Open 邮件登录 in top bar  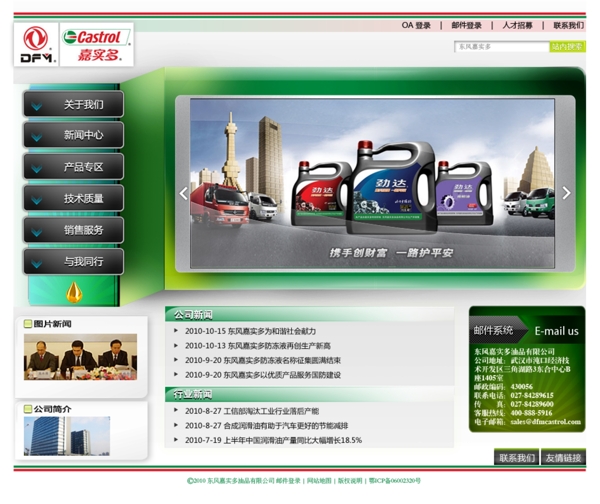(466, 26)
